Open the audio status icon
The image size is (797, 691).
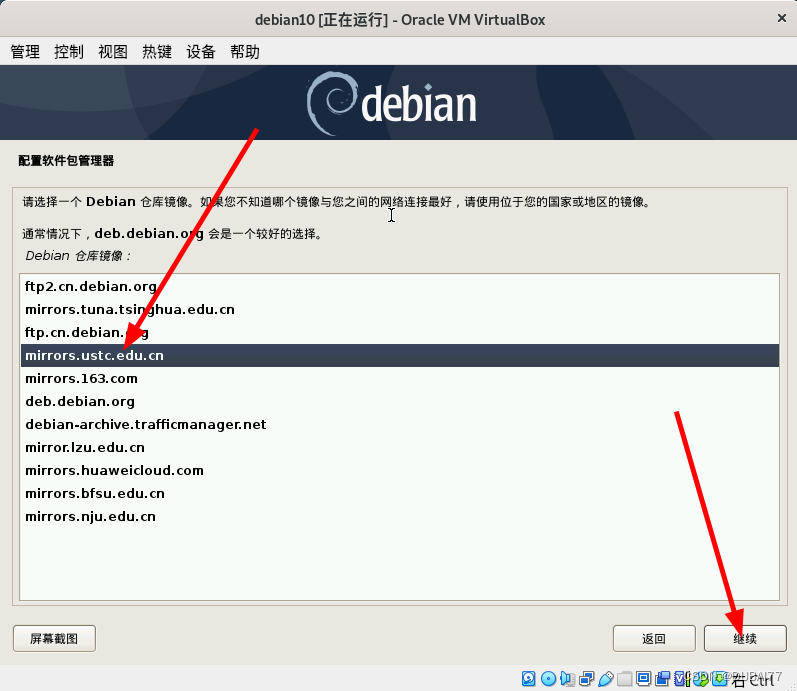point(567,679)
